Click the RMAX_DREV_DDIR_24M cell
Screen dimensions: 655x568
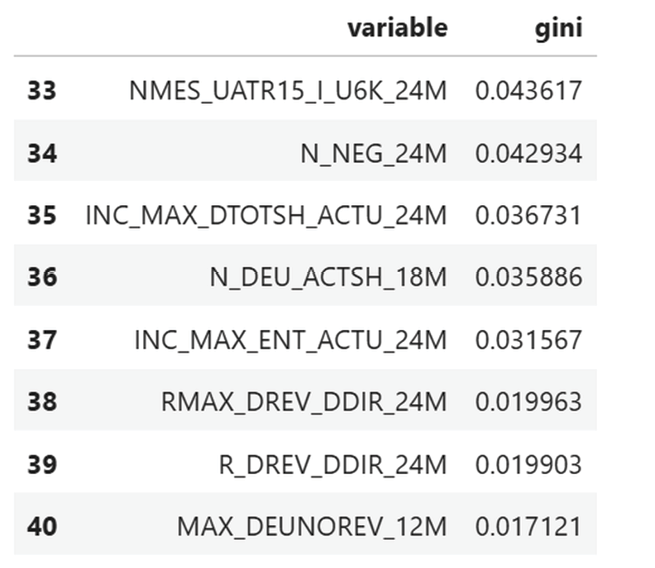(x=304, y=402)
